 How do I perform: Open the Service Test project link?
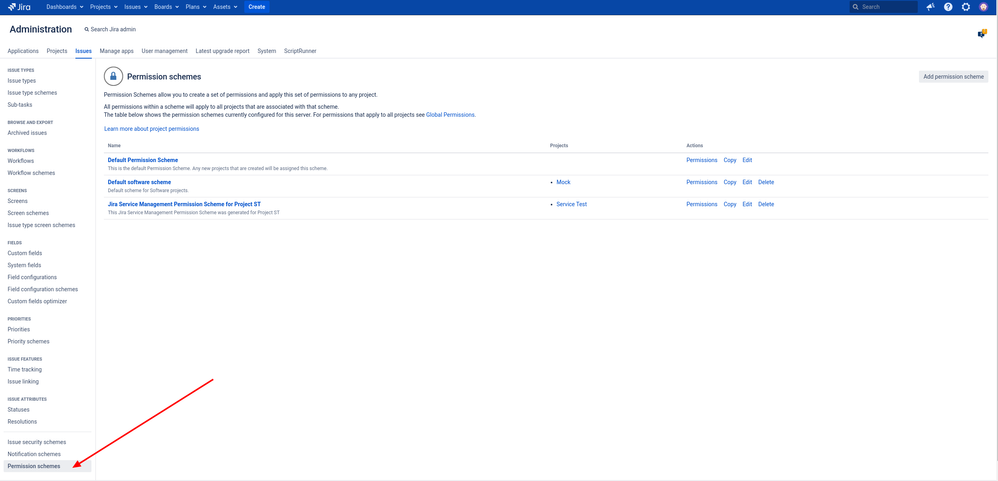[572, 204]
